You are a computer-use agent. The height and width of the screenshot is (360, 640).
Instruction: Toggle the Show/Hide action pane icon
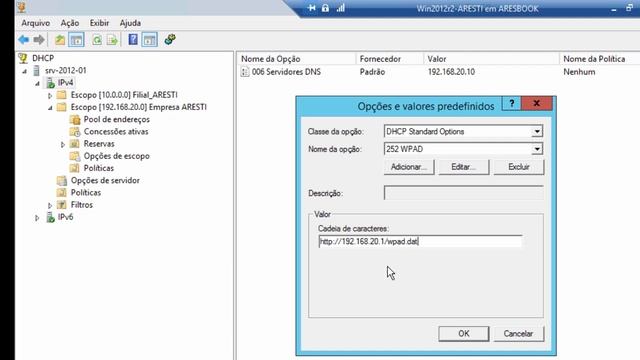[x=150, y=40]
